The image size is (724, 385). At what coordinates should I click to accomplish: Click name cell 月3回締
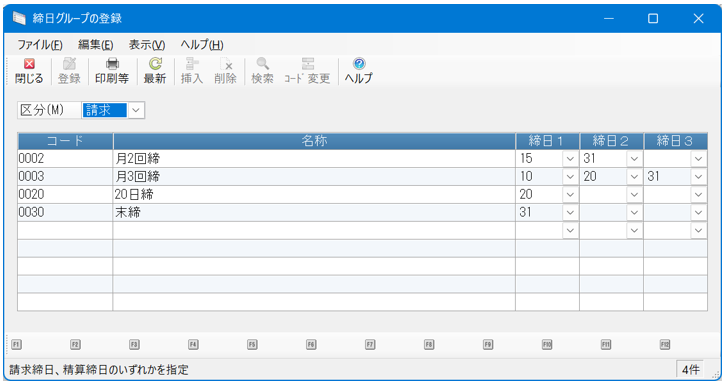click(314, 177)
